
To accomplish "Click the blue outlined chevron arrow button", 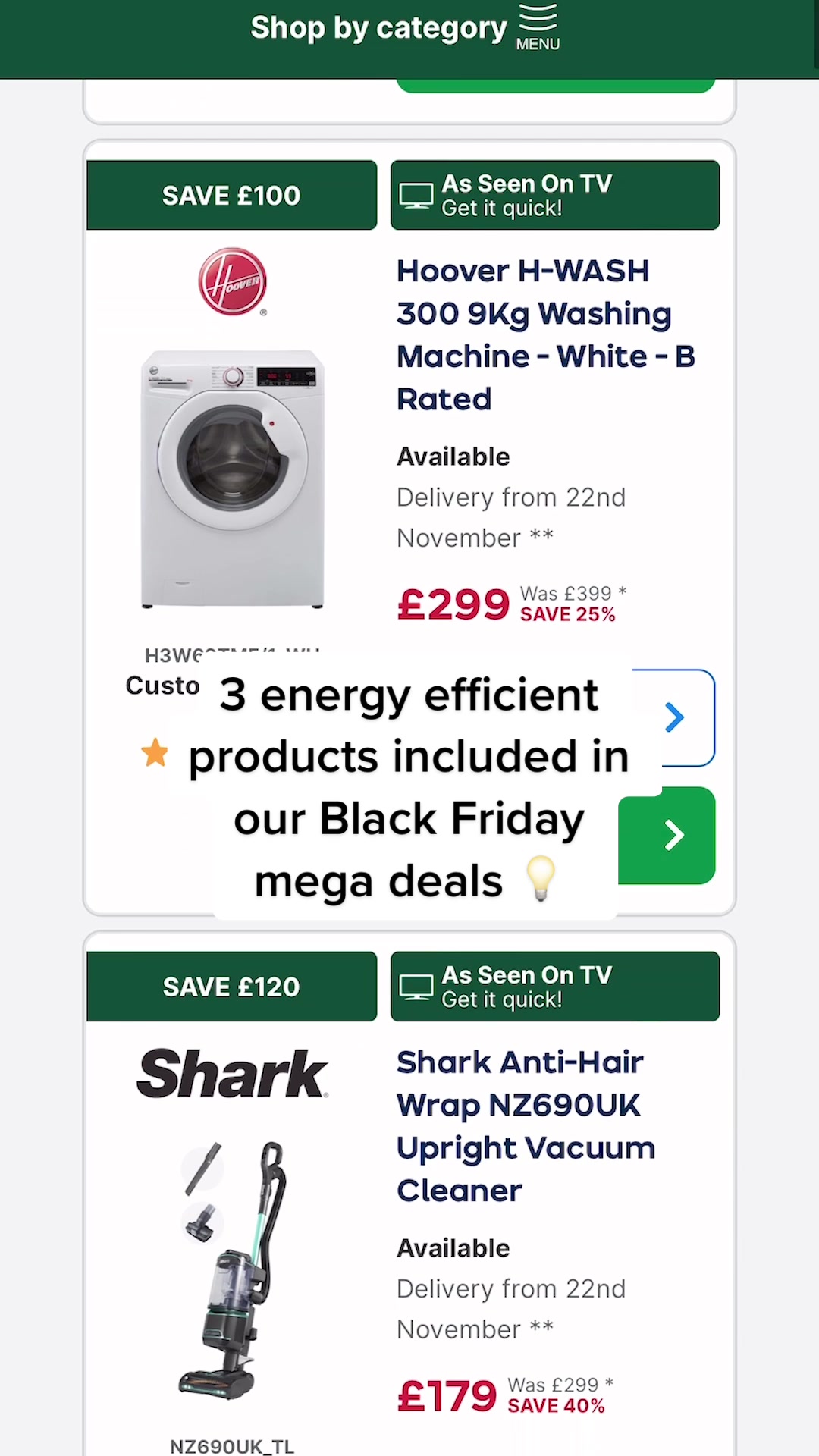I will (675, 717).
